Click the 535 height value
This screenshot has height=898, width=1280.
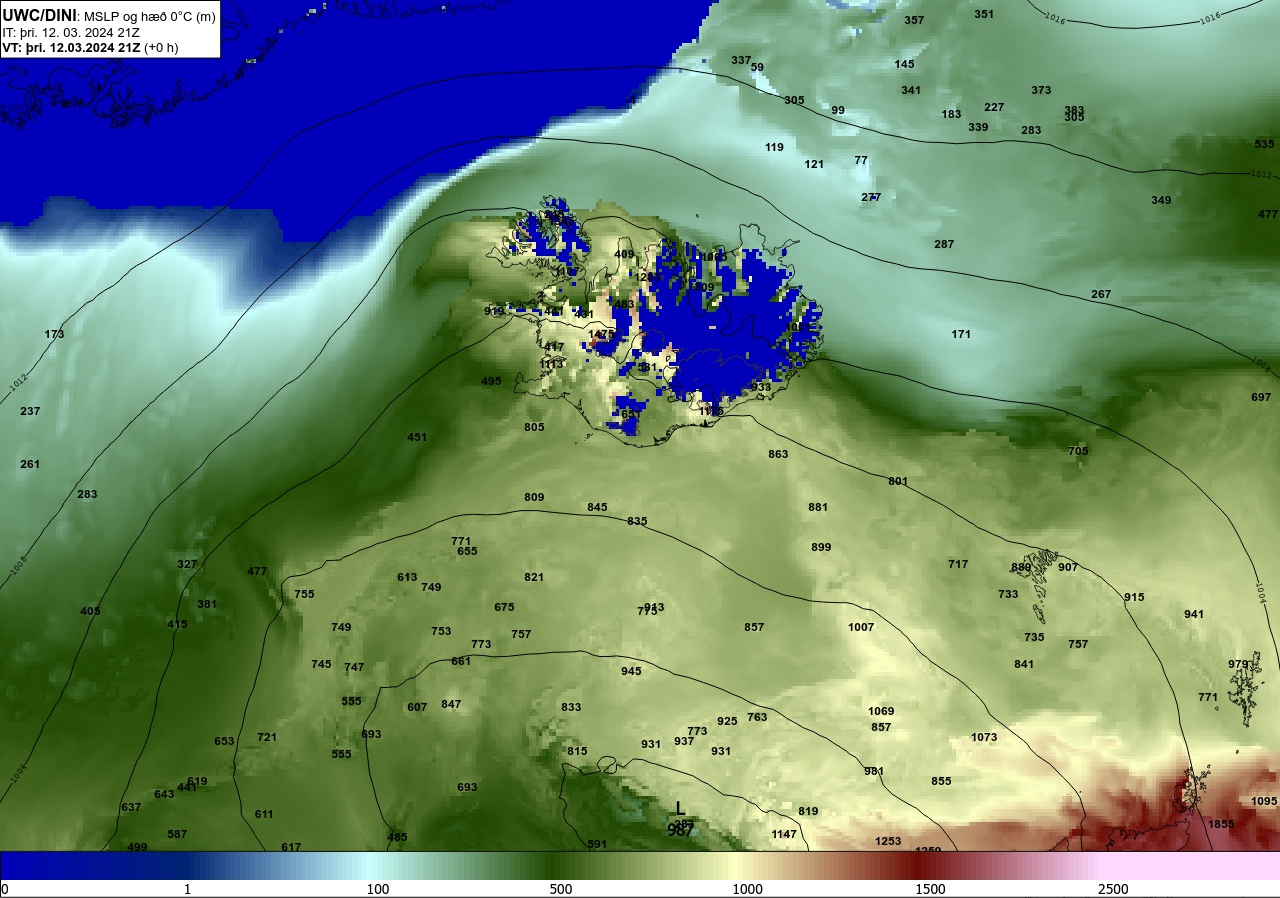click(1264, 144)
